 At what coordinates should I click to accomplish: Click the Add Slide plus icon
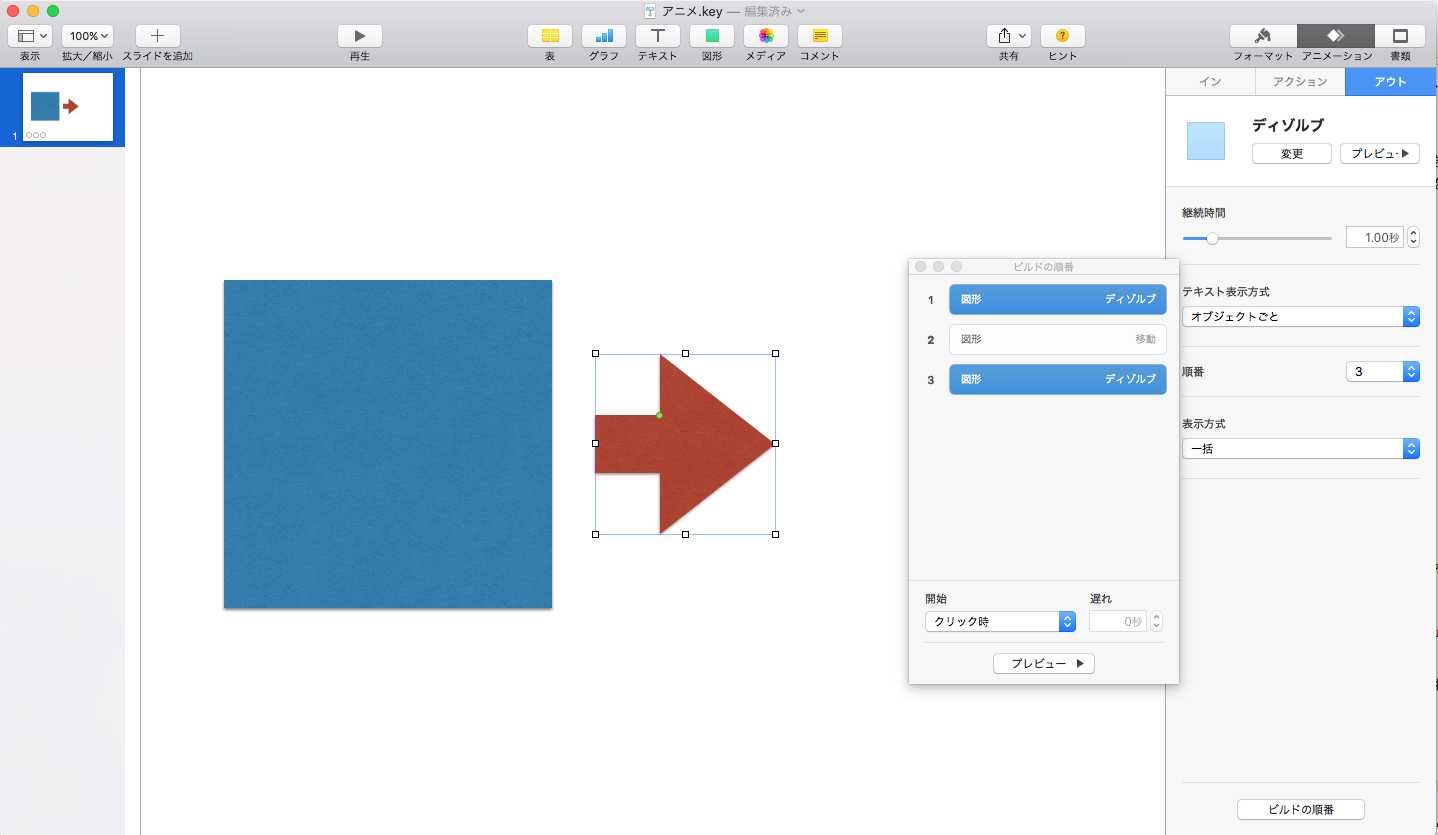click(x=157, y=36)
